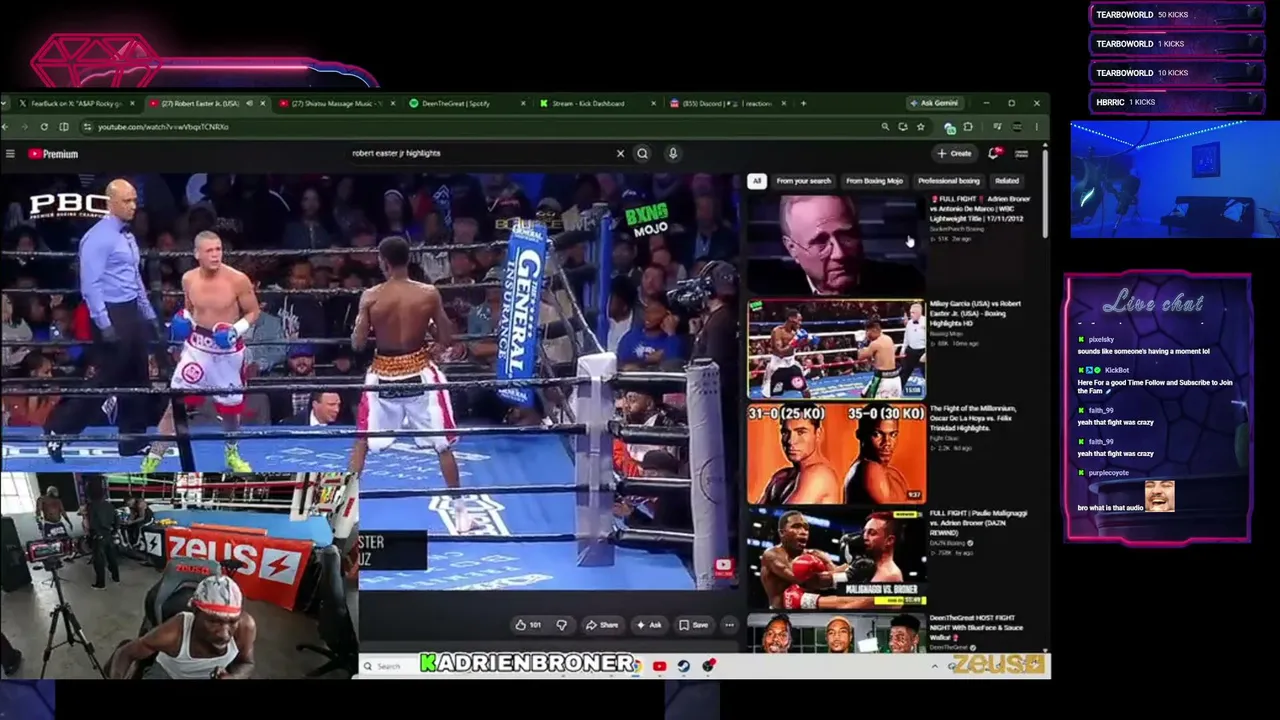Open Chrome's three-dot menu
The height and width of the screenshot is (720, 1280).
pyautogui.click(x=1037, y=127)
